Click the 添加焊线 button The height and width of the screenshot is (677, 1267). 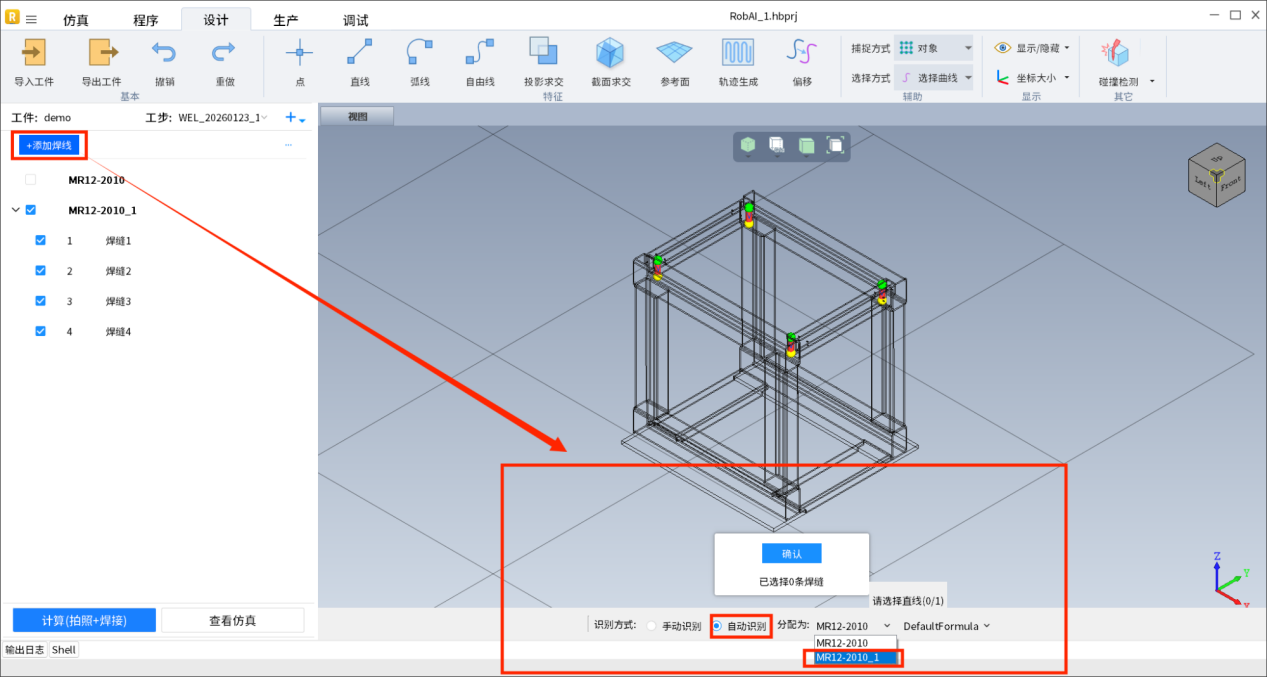49,145
